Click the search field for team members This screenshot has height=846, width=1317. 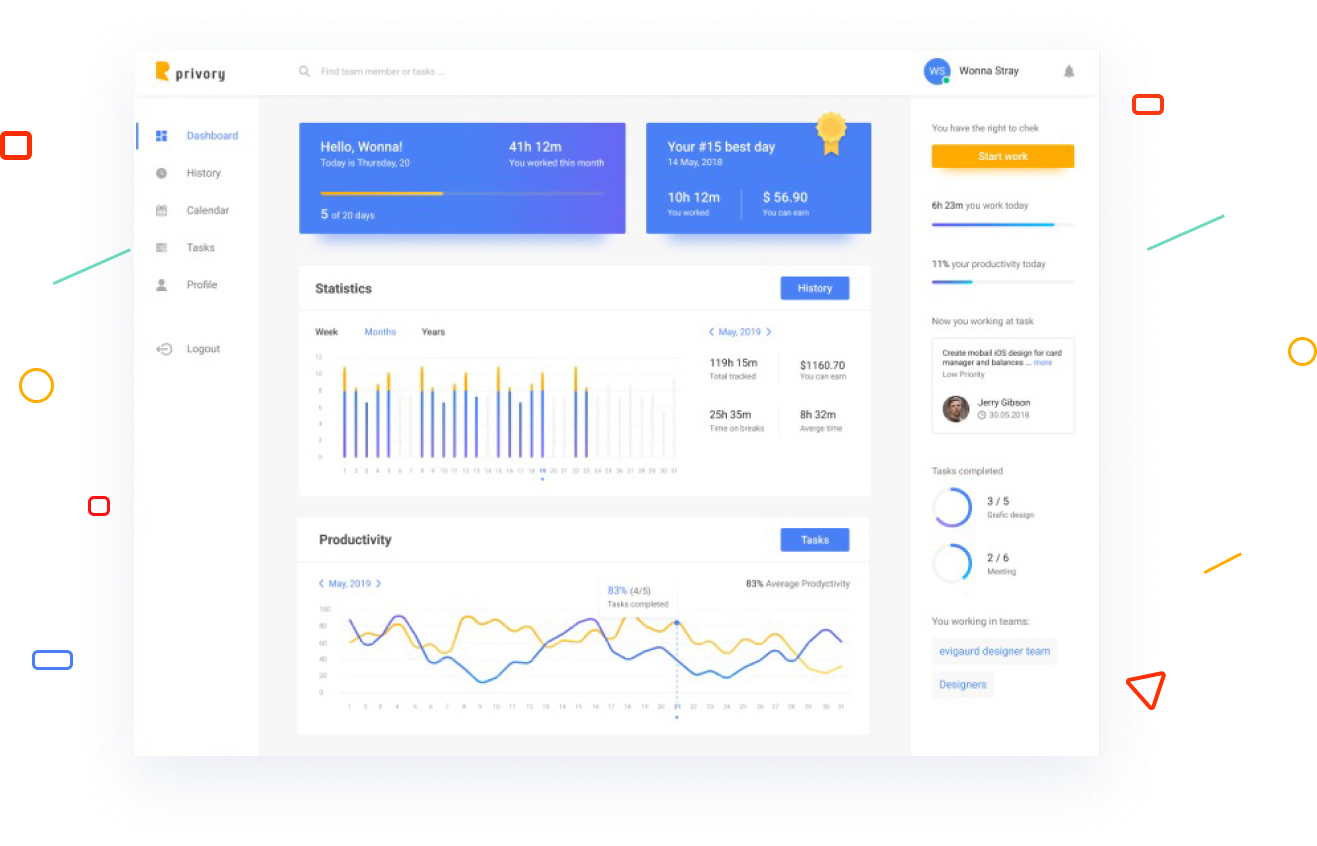click(x=383, y=72)
